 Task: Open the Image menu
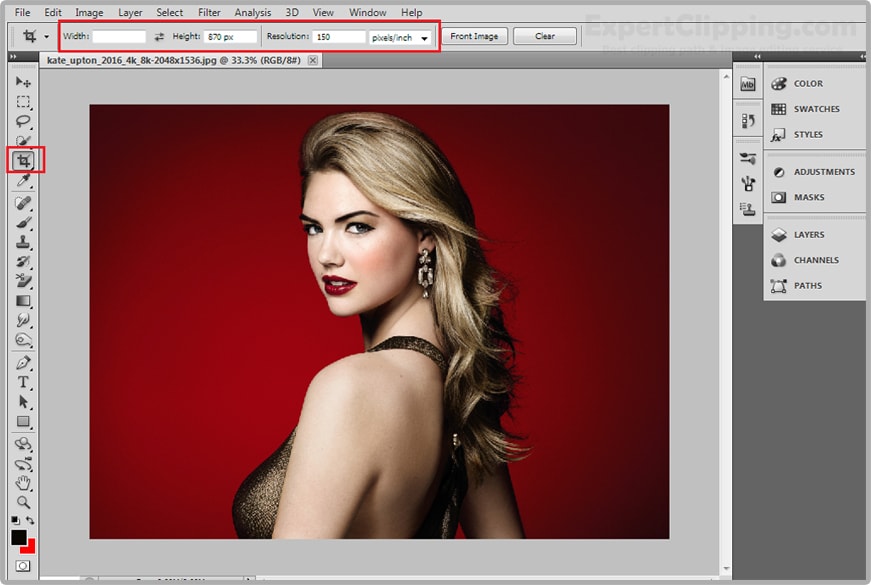89,13
